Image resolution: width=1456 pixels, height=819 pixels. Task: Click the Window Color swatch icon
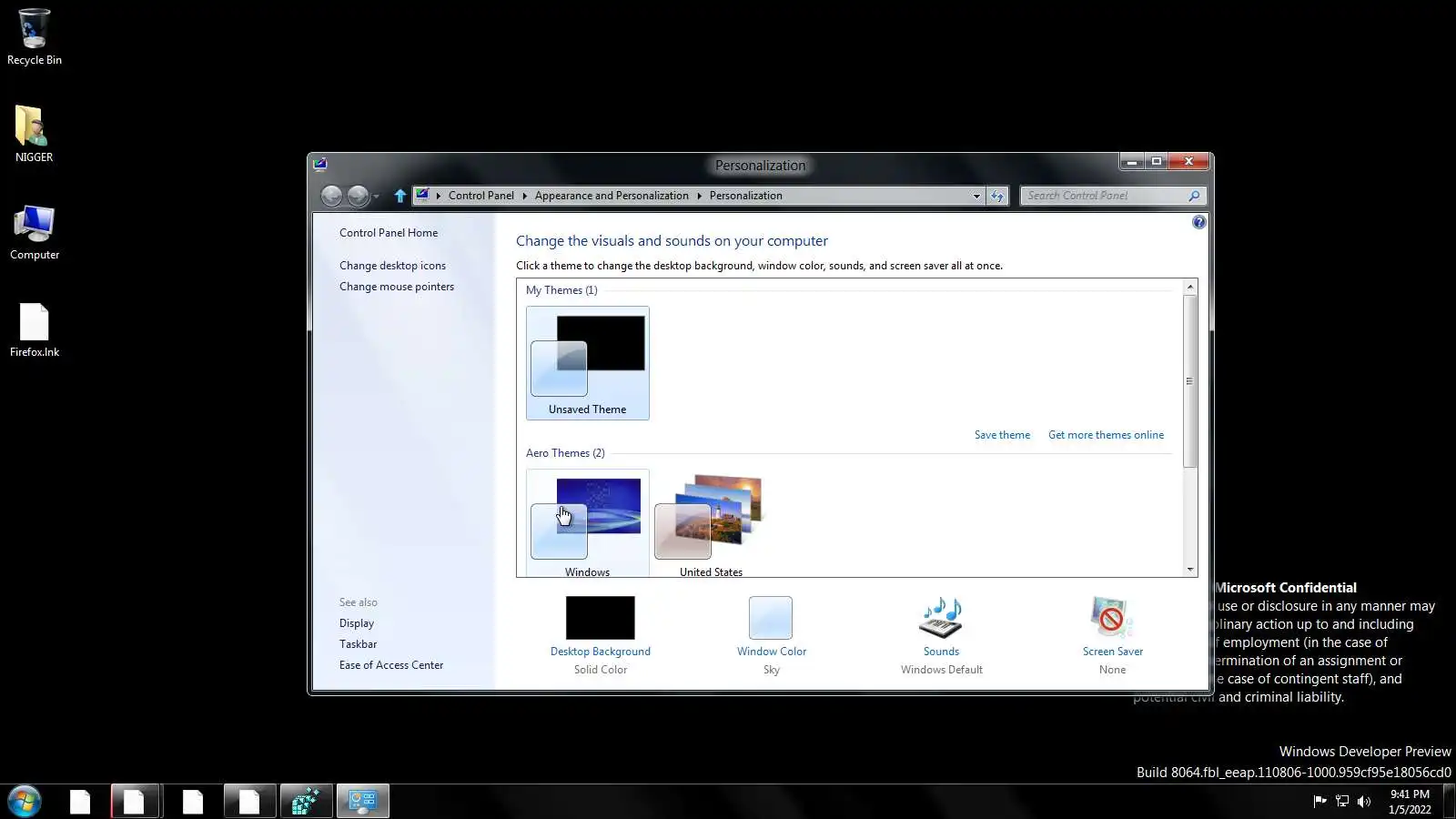(771, 618)
